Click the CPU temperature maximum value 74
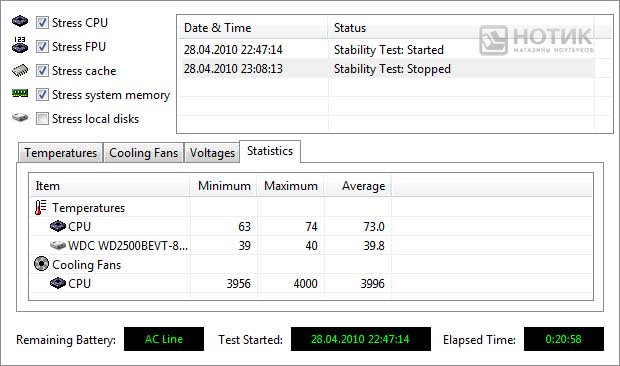 click(x=311, y=226)
